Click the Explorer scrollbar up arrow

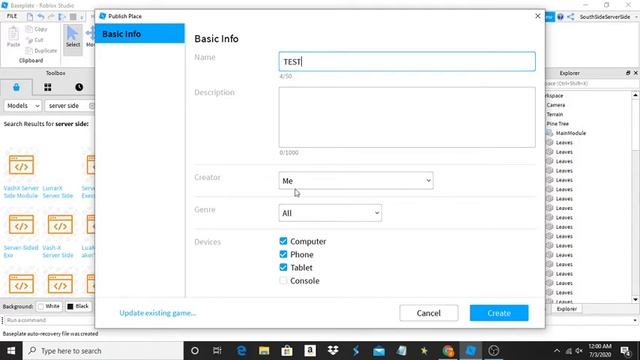click(x=636, y=95)
